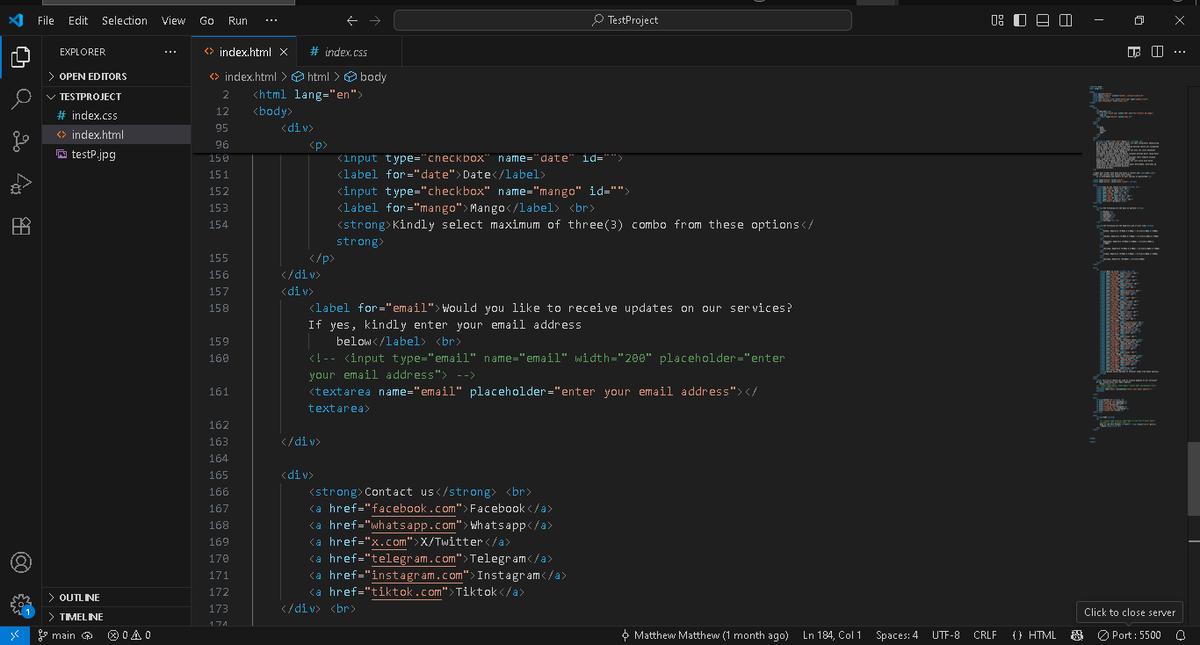Open the Manage gear icon
1200x645 pixels.
(21, 604)
